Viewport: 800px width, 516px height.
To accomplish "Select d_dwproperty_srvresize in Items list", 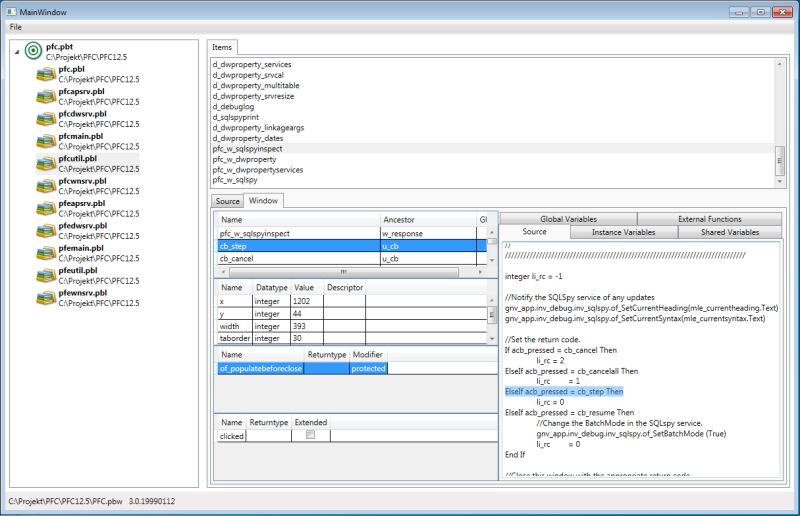I will click(253, 96).
